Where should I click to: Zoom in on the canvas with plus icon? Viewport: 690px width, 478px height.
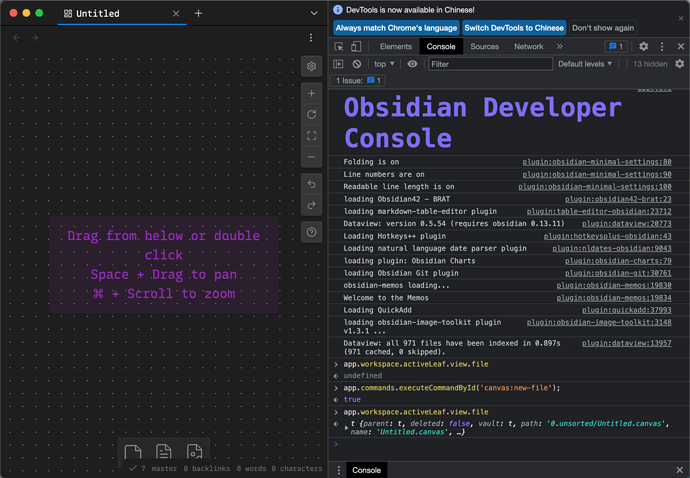312,93
